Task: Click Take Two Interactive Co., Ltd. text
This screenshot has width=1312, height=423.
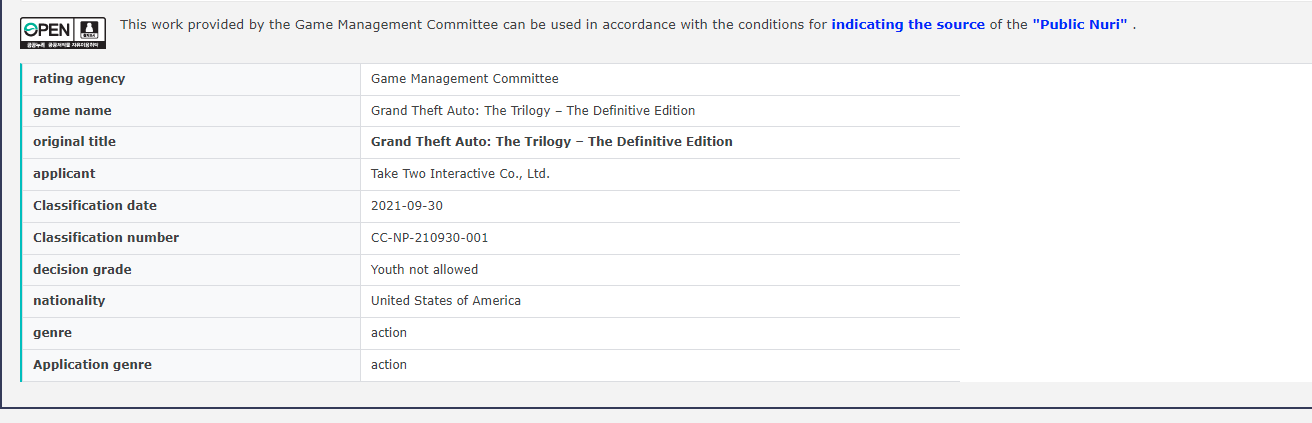Action: [x=460, y=174]
